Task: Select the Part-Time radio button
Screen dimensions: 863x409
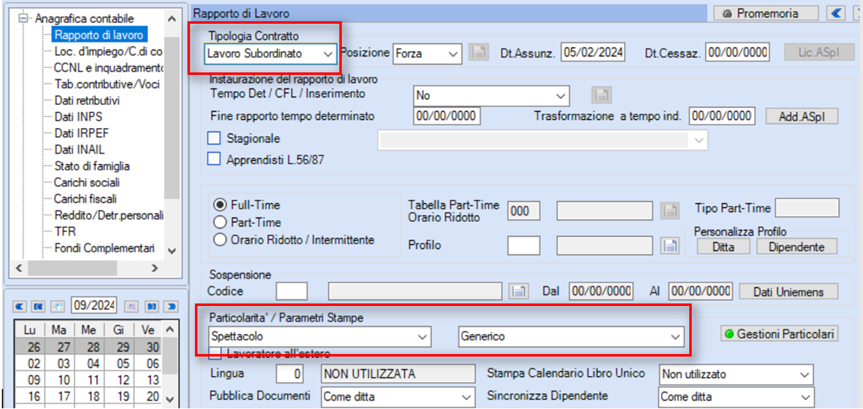Action: pos(220,222)
